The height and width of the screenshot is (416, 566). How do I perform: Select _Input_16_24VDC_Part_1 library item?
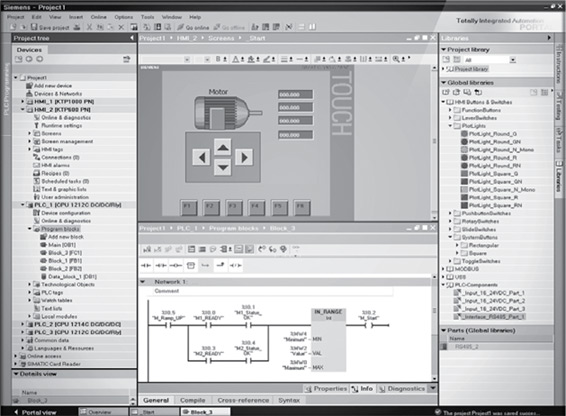click(489, 293)
